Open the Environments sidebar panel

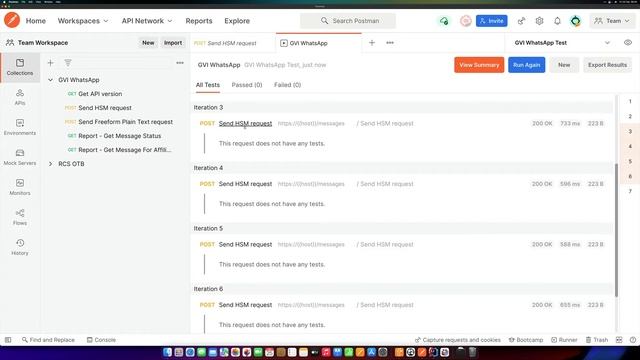(x=20, y=127)
